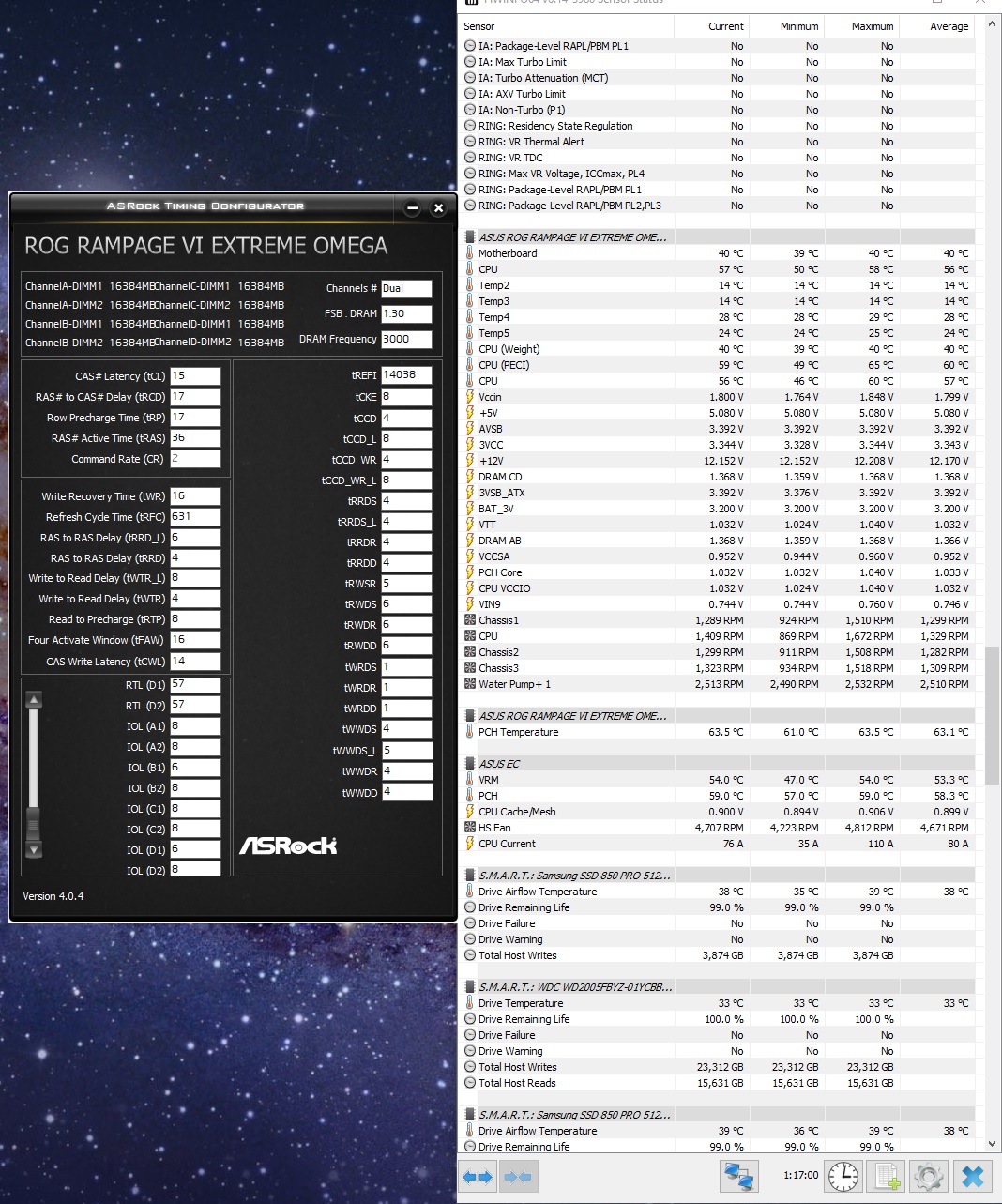Click the Average column header
This screenshot has height=1204, width=1002.
tap(937, 26)
